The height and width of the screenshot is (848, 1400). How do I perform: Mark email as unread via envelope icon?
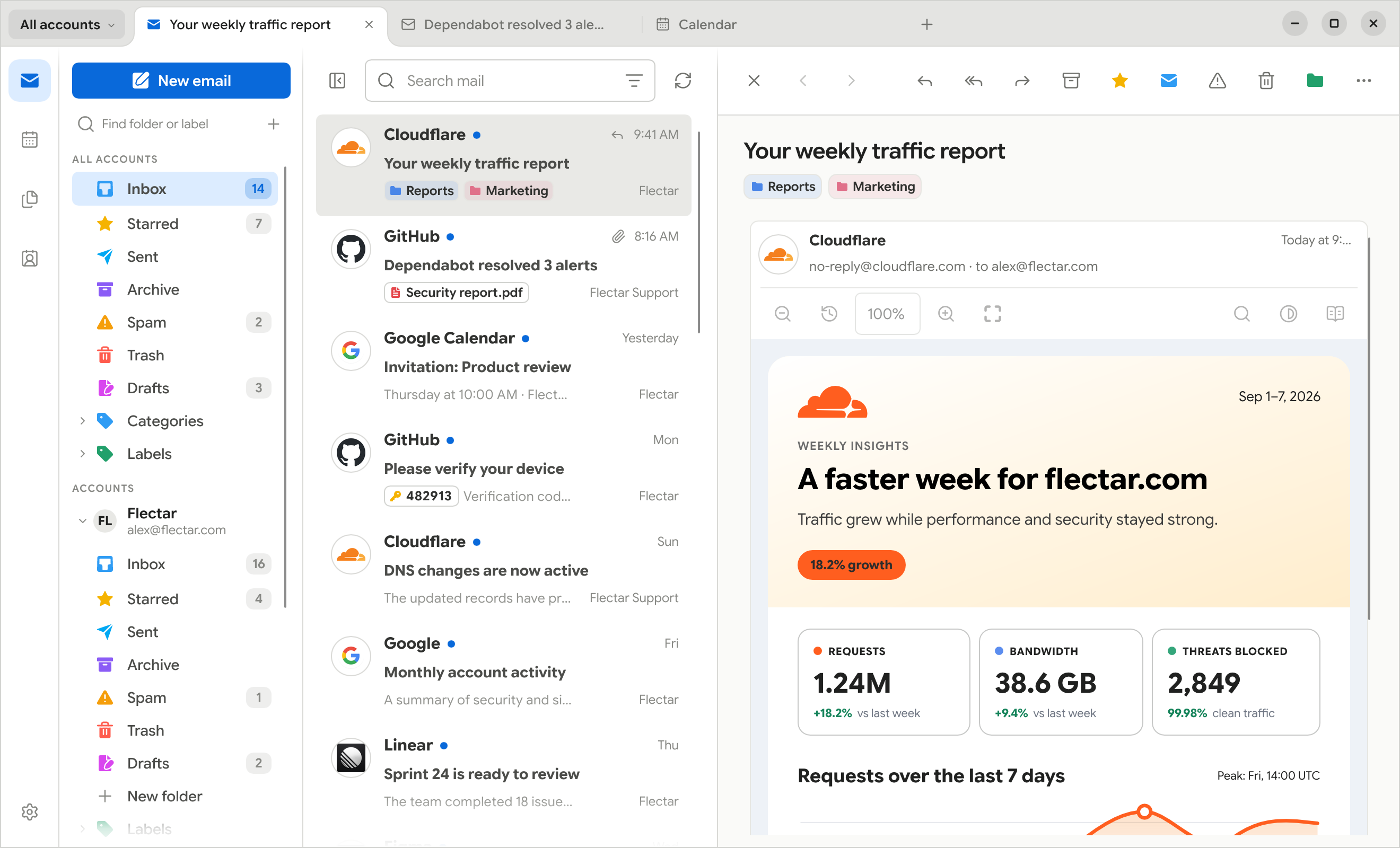click(x=1169, y=81)
